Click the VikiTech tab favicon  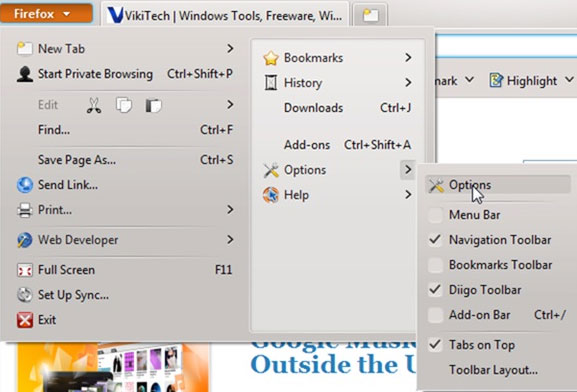(x=115, y=15)
